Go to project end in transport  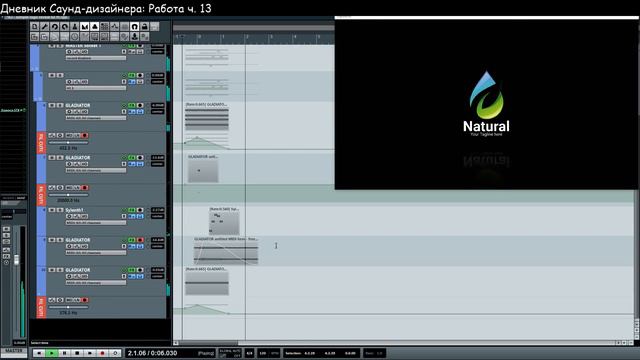tap(90, 353)
